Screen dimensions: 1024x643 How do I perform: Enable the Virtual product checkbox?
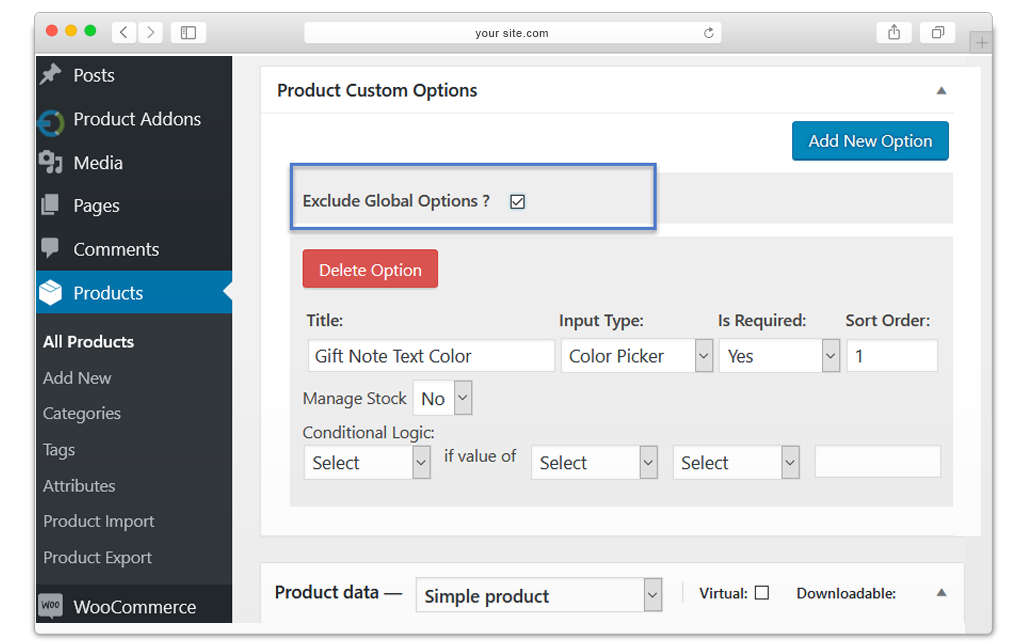[x=762, y=593]
